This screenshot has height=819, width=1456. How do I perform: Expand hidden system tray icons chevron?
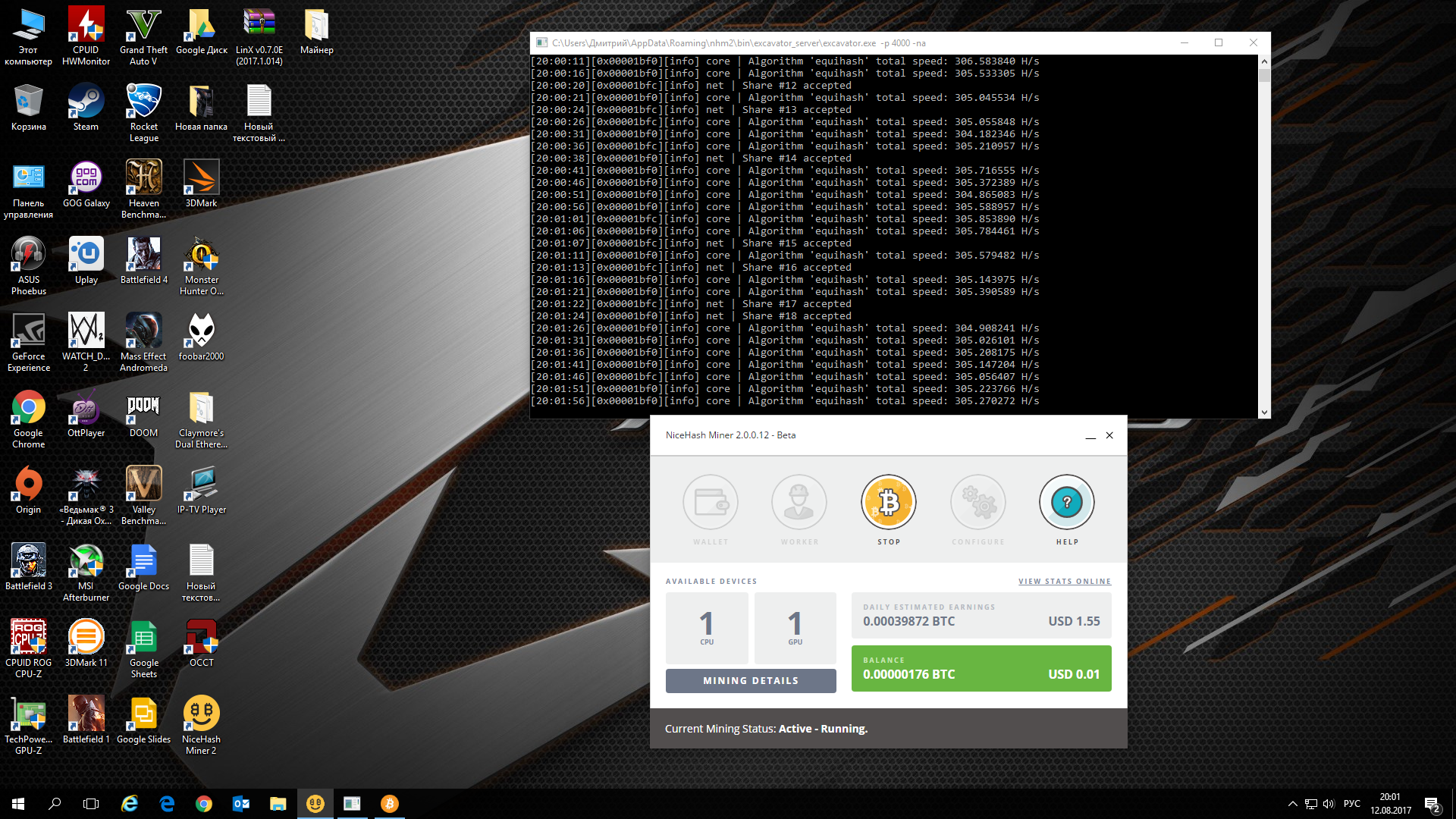1292,804
